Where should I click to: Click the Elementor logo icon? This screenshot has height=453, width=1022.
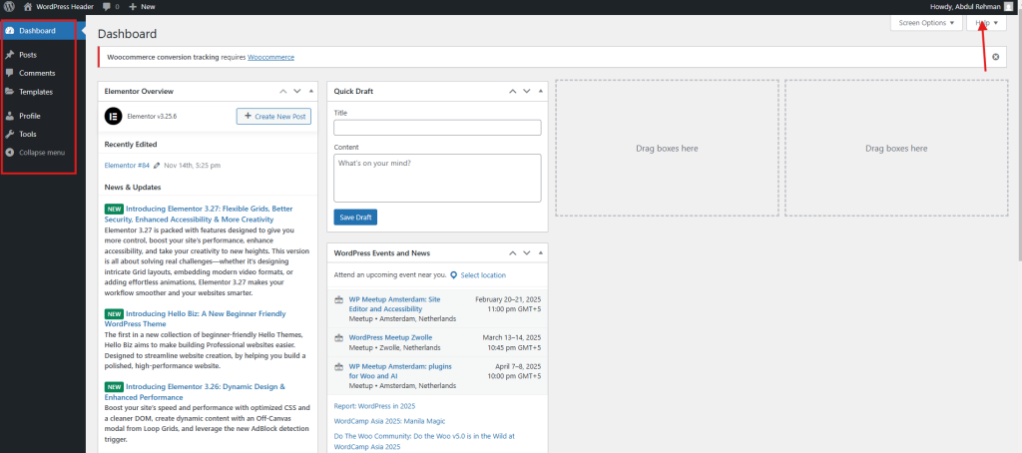pyautogui.click(x=113, y=116)
